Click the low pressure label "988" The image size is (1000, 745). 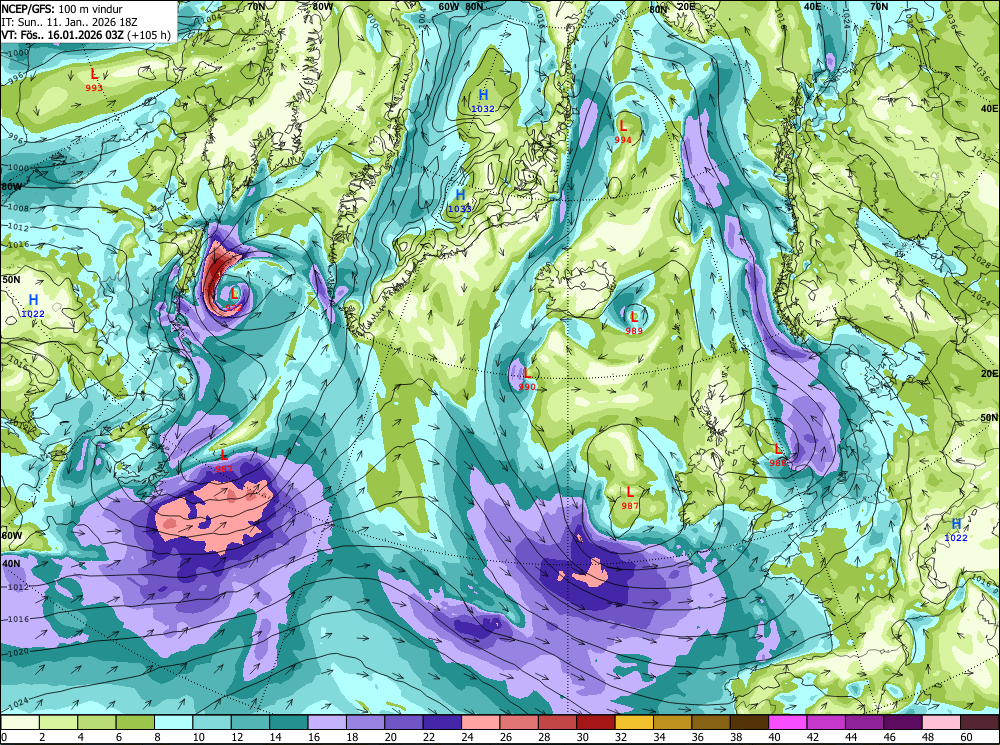(x=778, y=462)
